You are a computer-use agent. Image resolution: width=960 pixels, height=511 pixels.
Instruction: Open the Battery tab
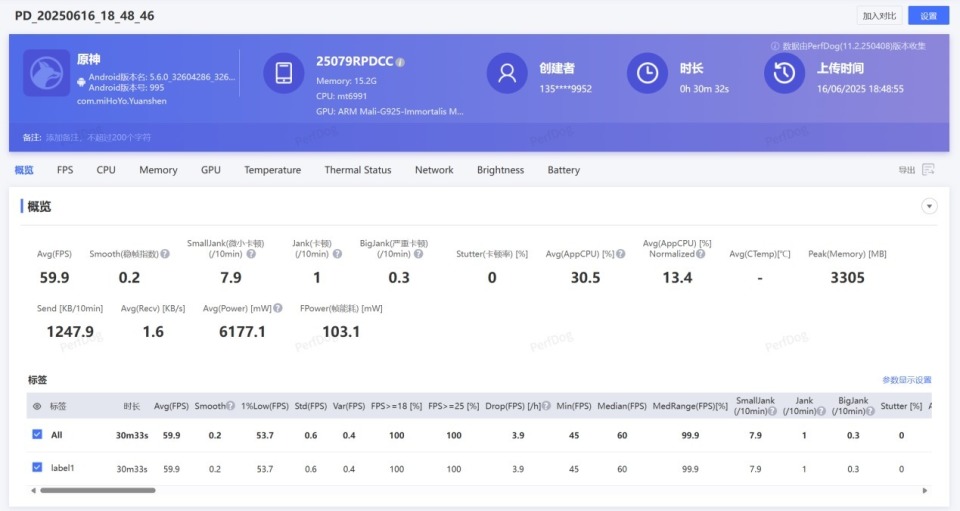[563, 170]
